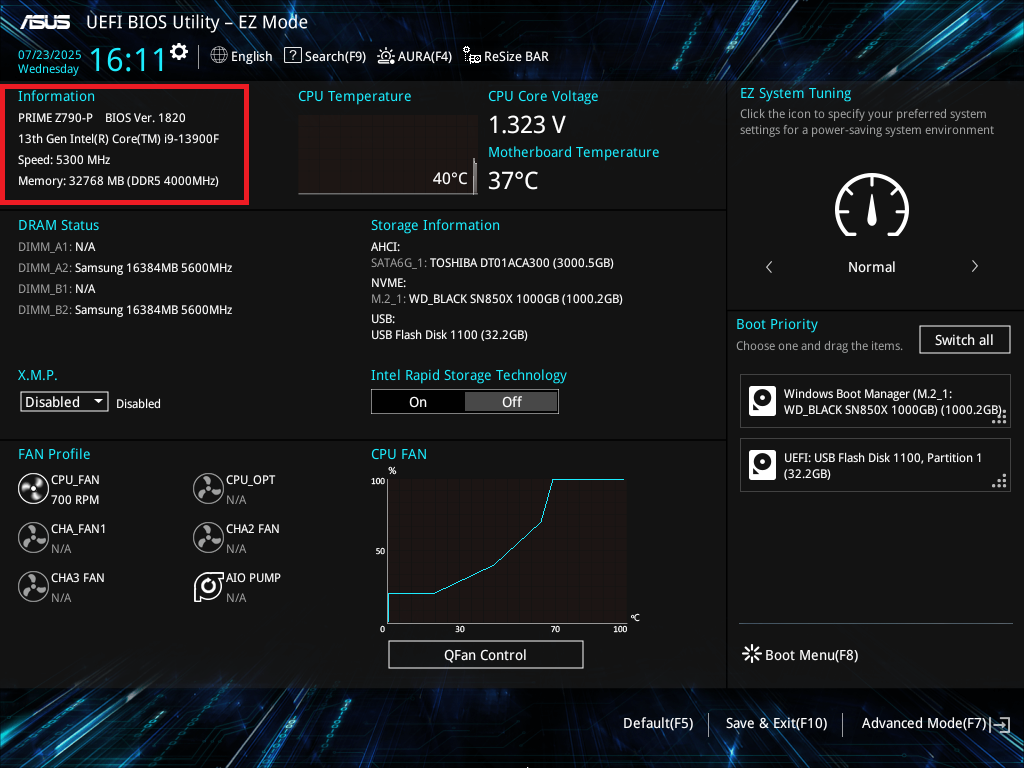Open the settings gear next to clock
The height and width of the screenshot is (768, 1024).
(179, 52)
